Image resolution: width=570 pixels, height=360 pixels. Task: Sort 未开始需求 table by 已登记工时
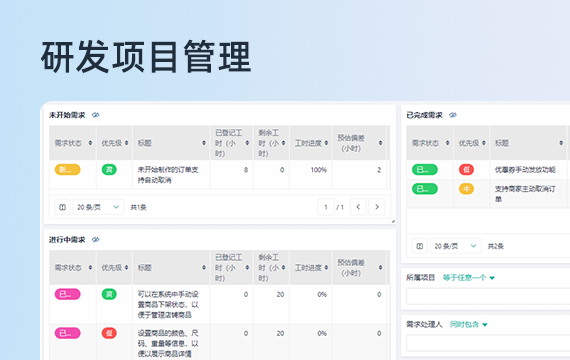point(247,143)
